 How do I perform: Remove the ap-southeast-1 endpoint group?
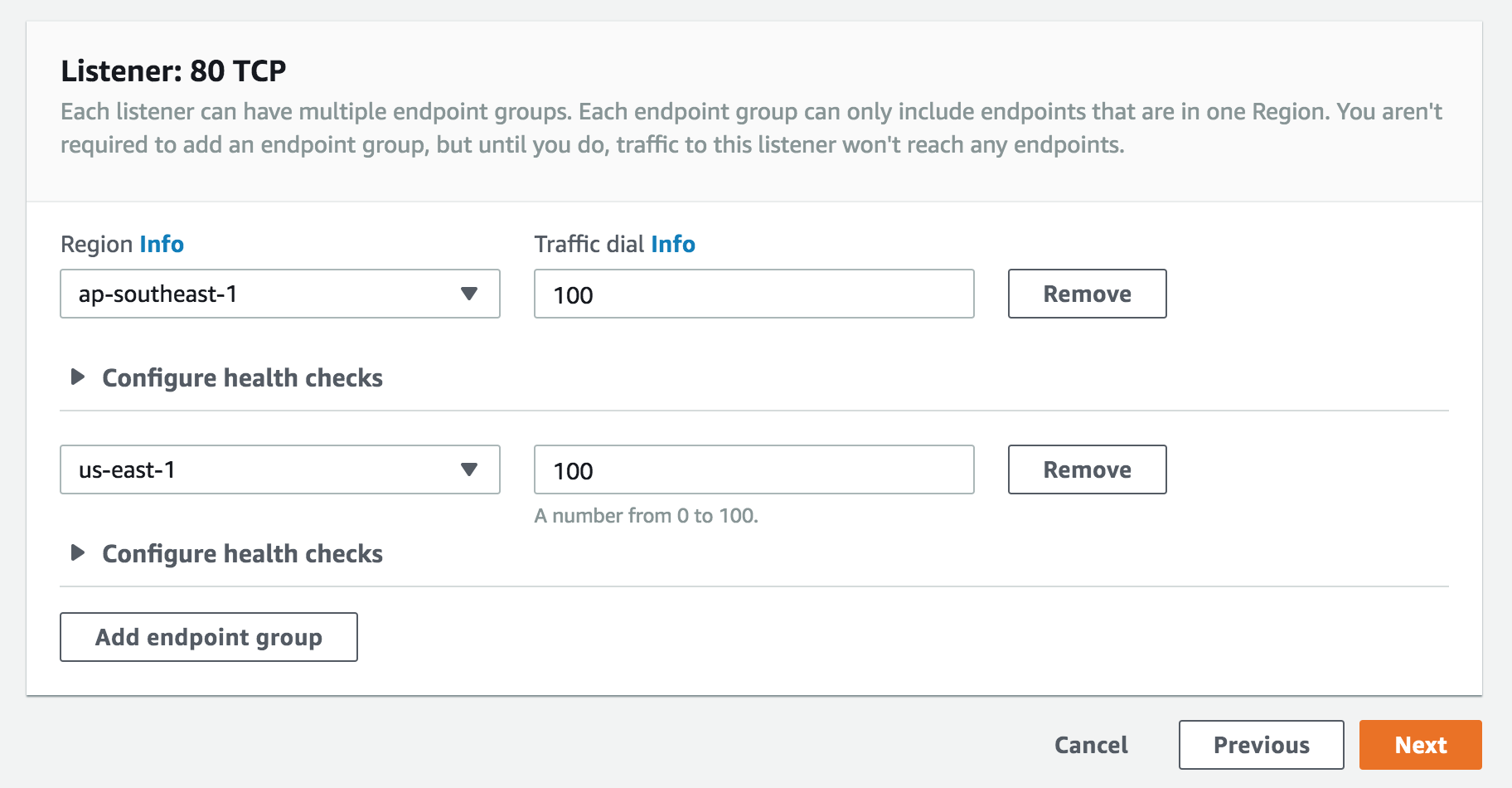[1088, 294]
